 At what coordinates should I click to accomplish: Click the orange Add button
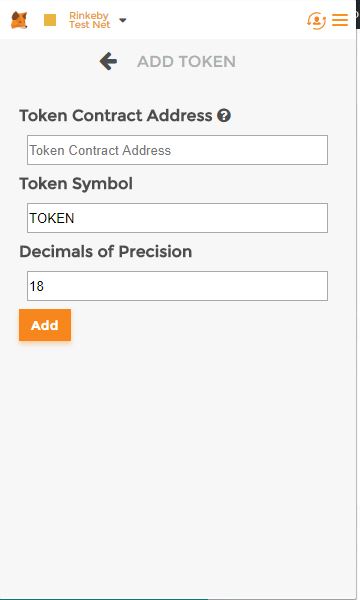click(45, 325)
